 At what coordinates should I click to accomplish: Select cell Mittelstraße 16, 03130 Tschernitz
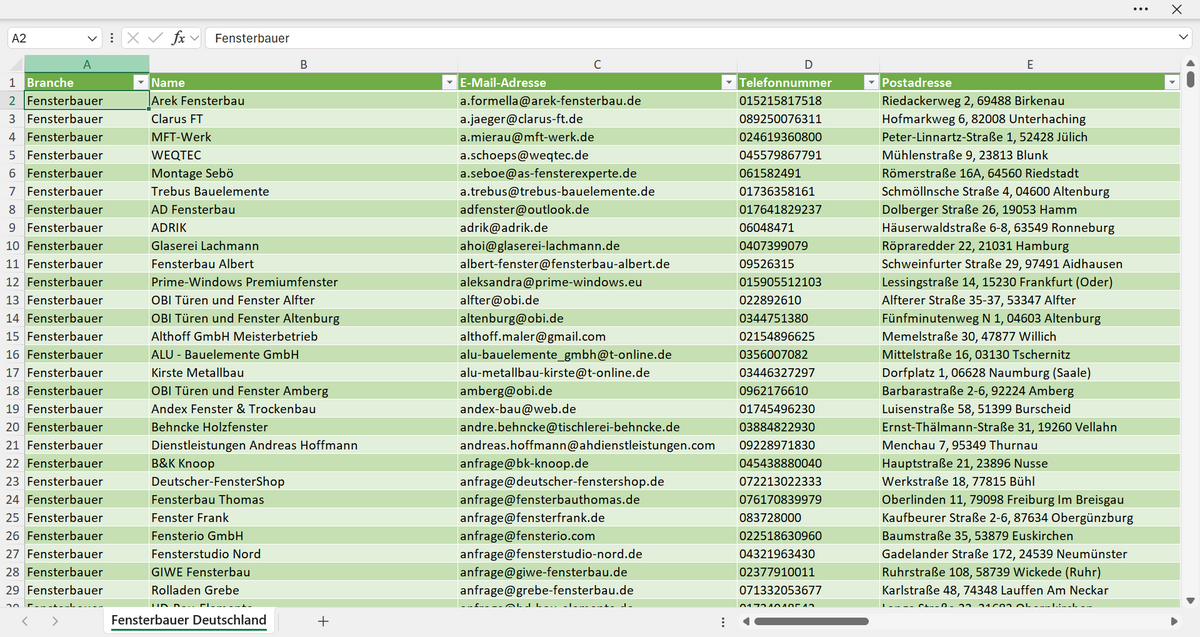click(x=1030, y=355)
